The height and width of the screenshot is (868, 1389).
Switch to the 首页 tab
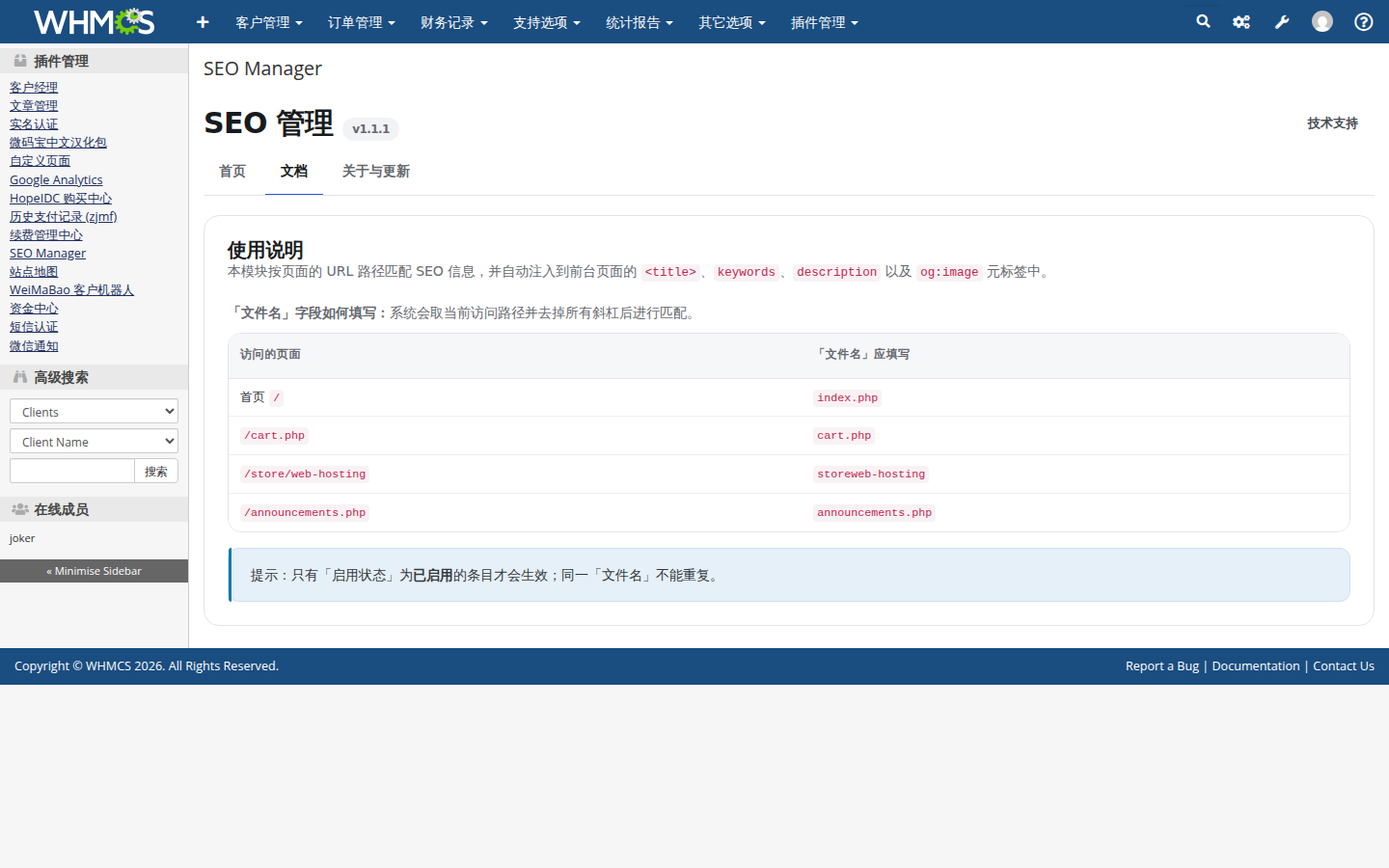click(x=232, y=172)
